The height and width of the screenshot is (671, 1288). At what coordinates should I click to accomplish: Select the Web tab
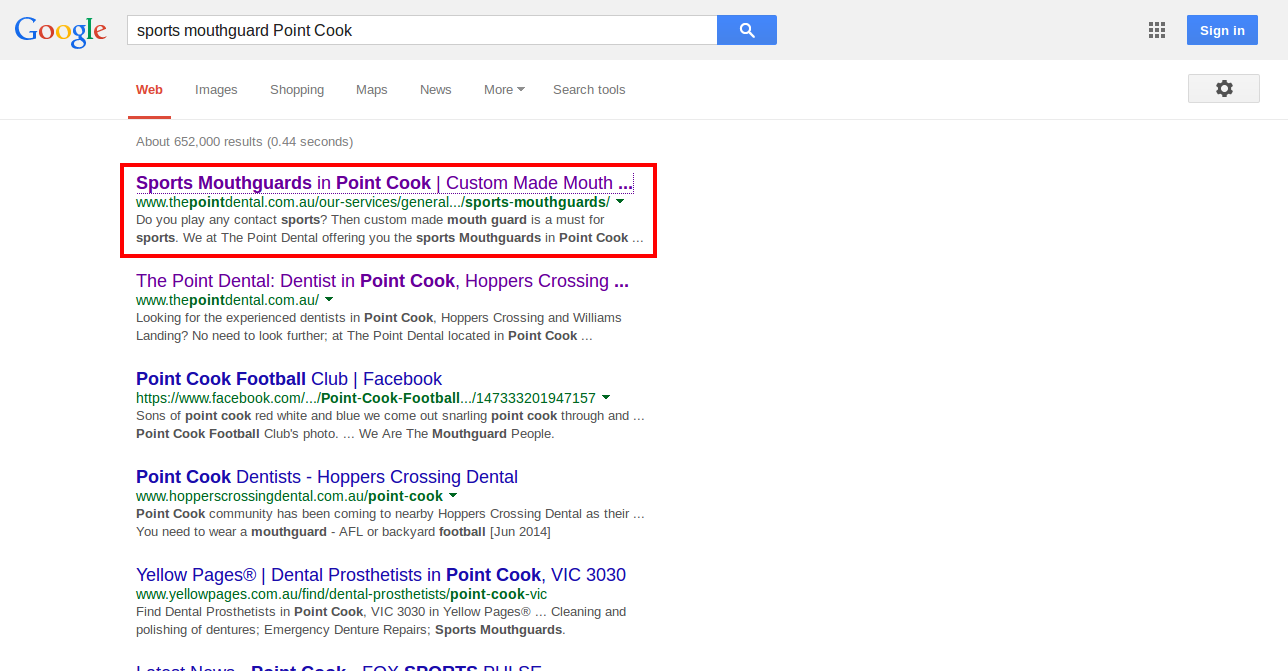pyautogui.click(x=150, y=90)
